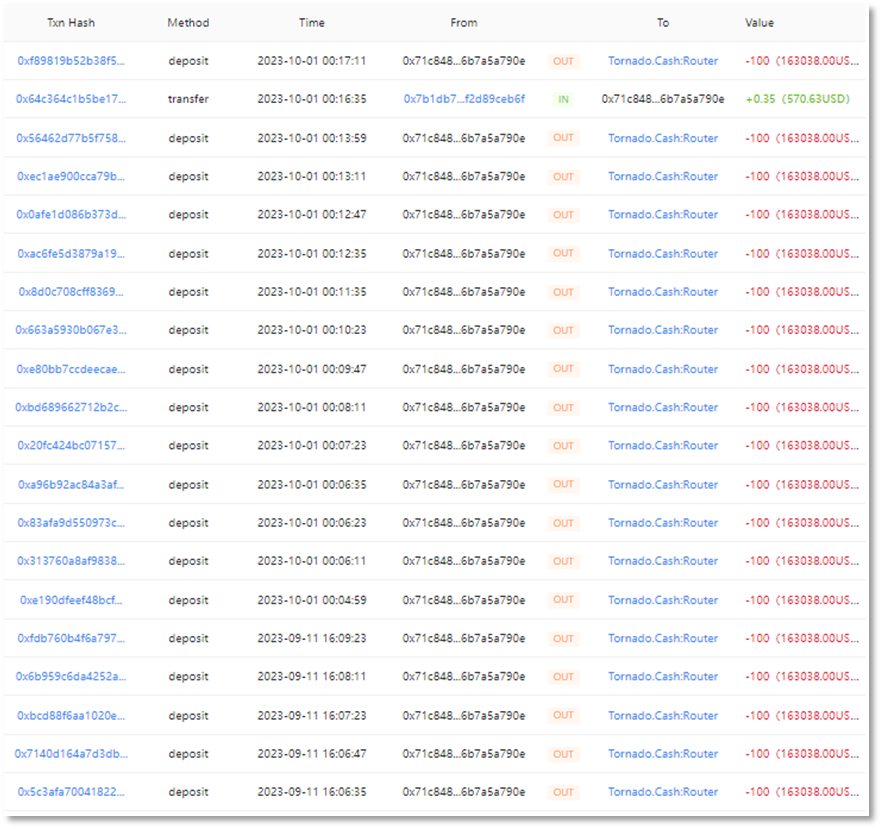Image resolution: width=882 pixels, height=829 pixels.
Task: Open transaction hash 0xec1ae900cca79b...
Action: click(x=71, y=176)
